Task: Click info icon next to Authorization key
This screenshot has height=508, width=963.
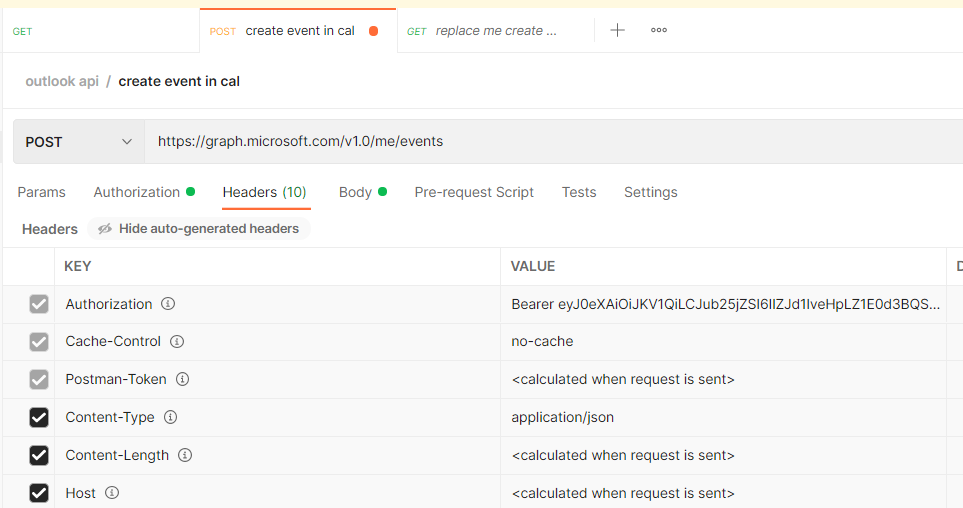Action: click(x=168, y=303)
